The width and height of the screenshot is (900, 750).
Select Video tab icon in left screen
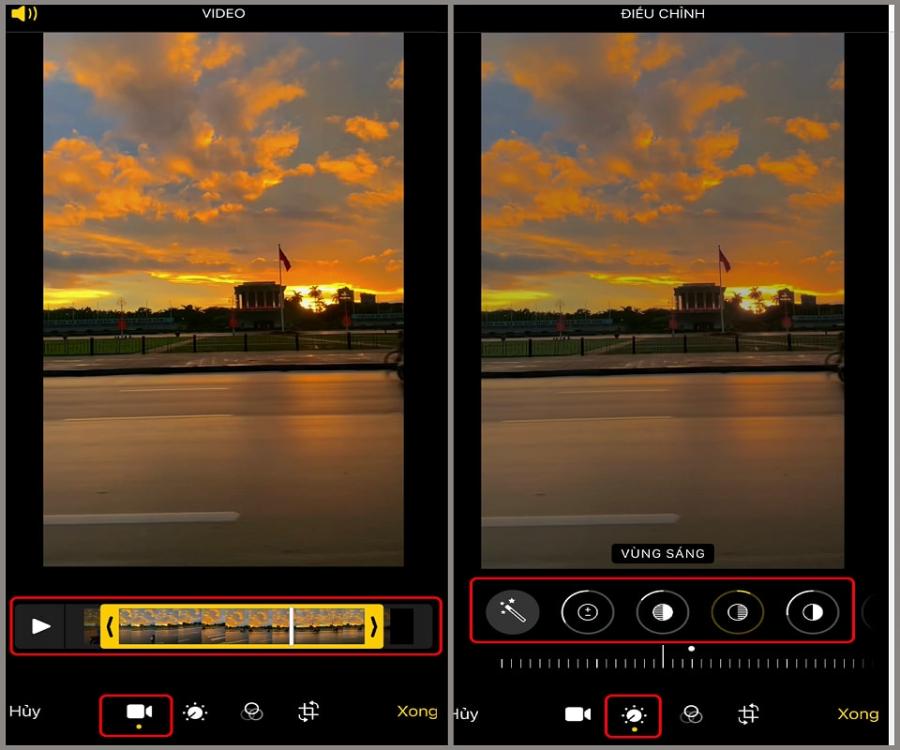pos(139,712)
